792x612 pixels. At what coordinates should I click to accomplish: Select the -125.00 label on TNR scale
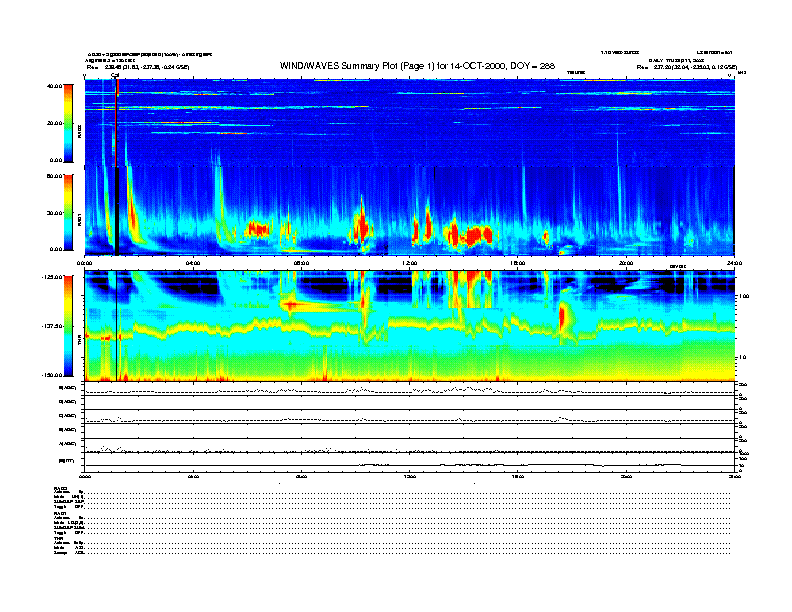52,277
